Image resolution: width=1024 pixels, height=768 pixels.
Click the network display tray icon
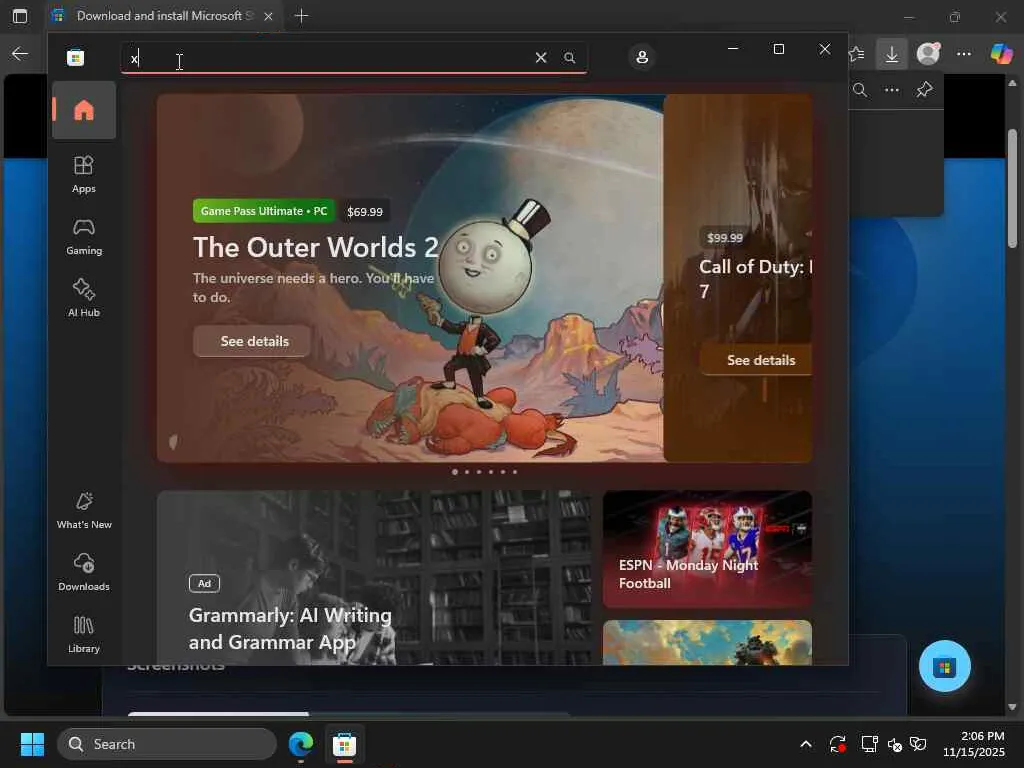click(x=869, y=744)
